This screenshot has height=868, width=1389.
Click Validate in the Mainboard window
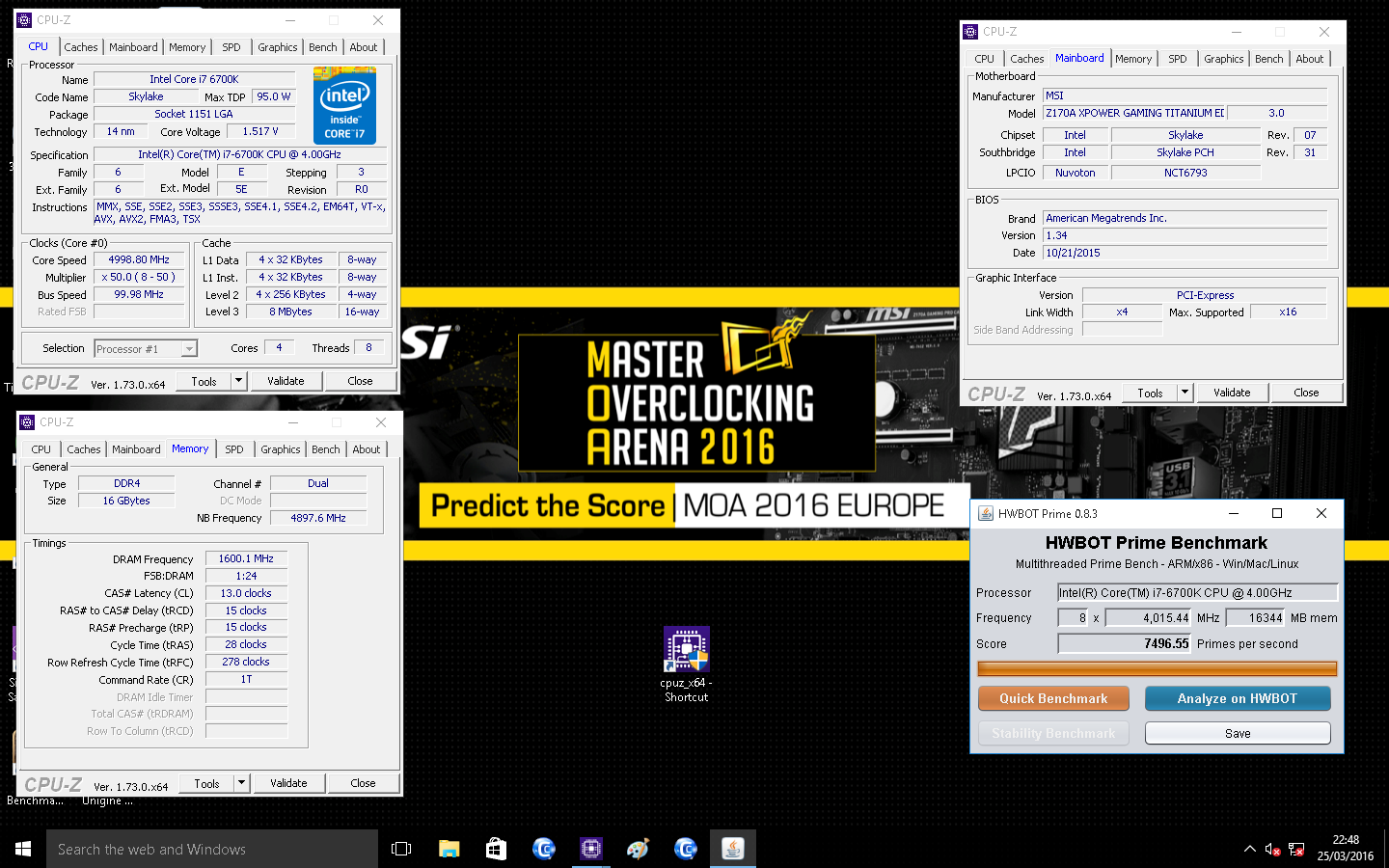tap(1232, 393)
